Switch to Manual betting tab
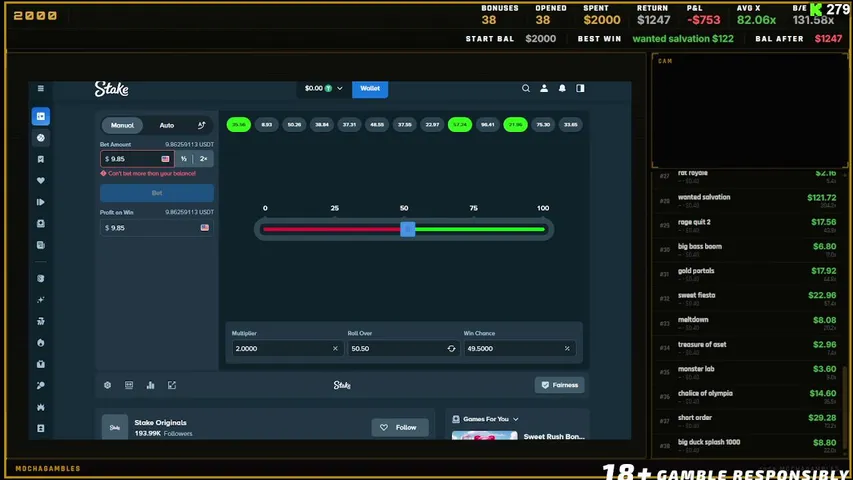The height and width of the screenshot is (480, 853). (122, 126)
